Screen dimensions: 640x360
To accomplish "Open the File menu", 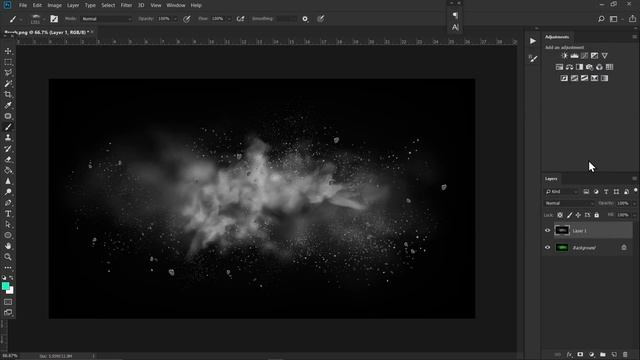I will (x=23, y=5).
